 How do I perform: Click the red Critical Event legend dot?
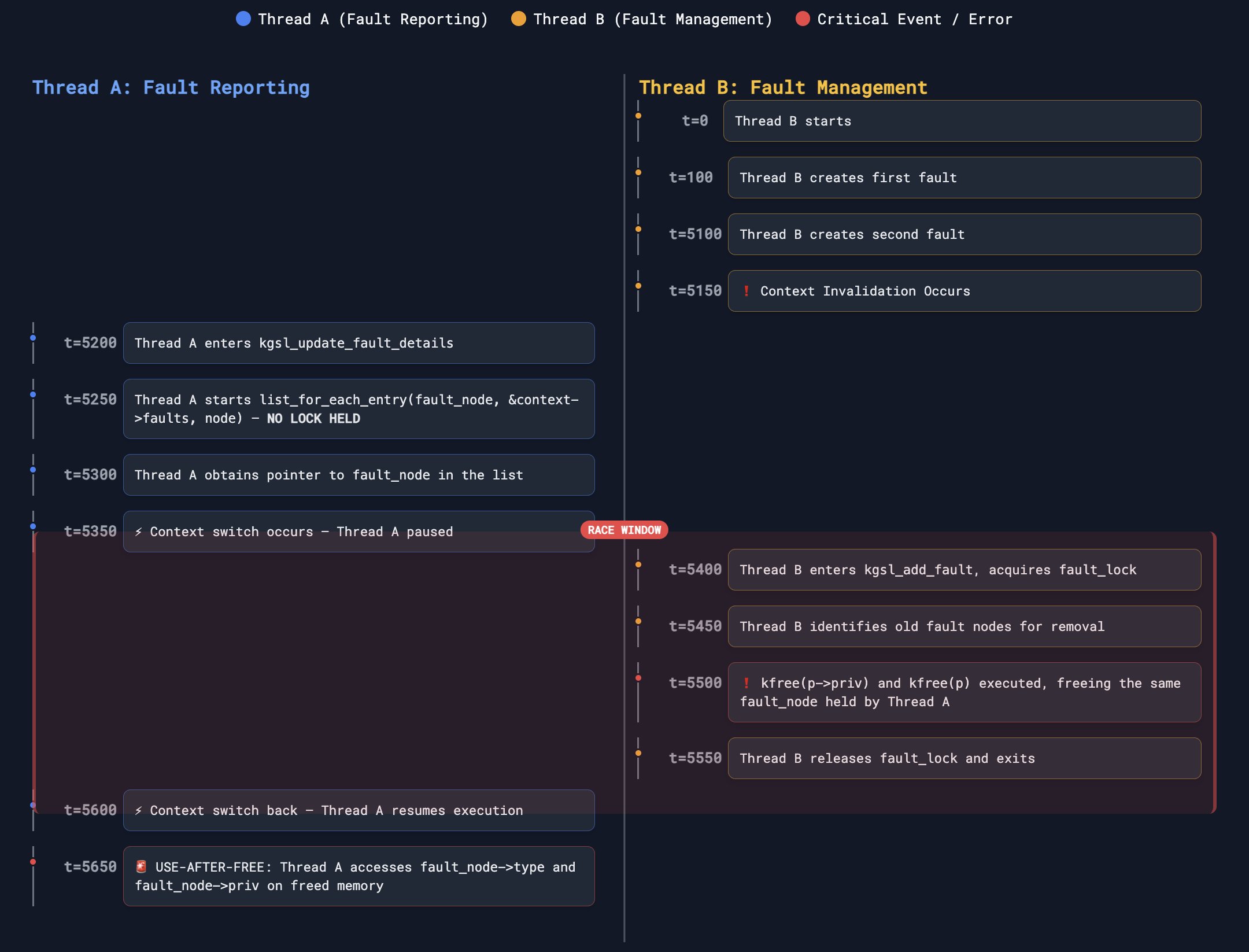[x=803, y=19]
